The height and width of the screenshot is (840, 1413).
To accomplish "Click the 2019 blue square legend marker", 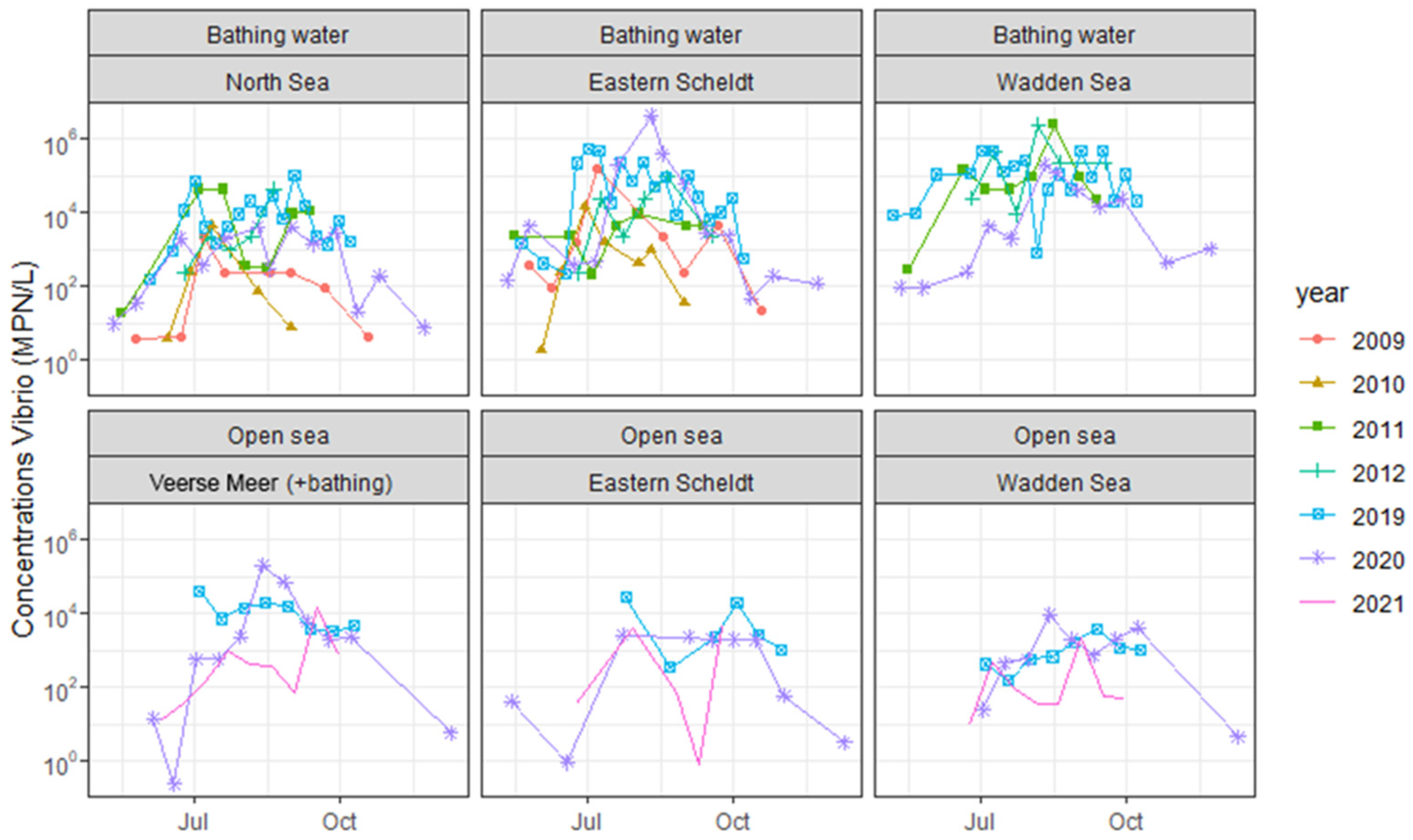I will pos(1316,516).
